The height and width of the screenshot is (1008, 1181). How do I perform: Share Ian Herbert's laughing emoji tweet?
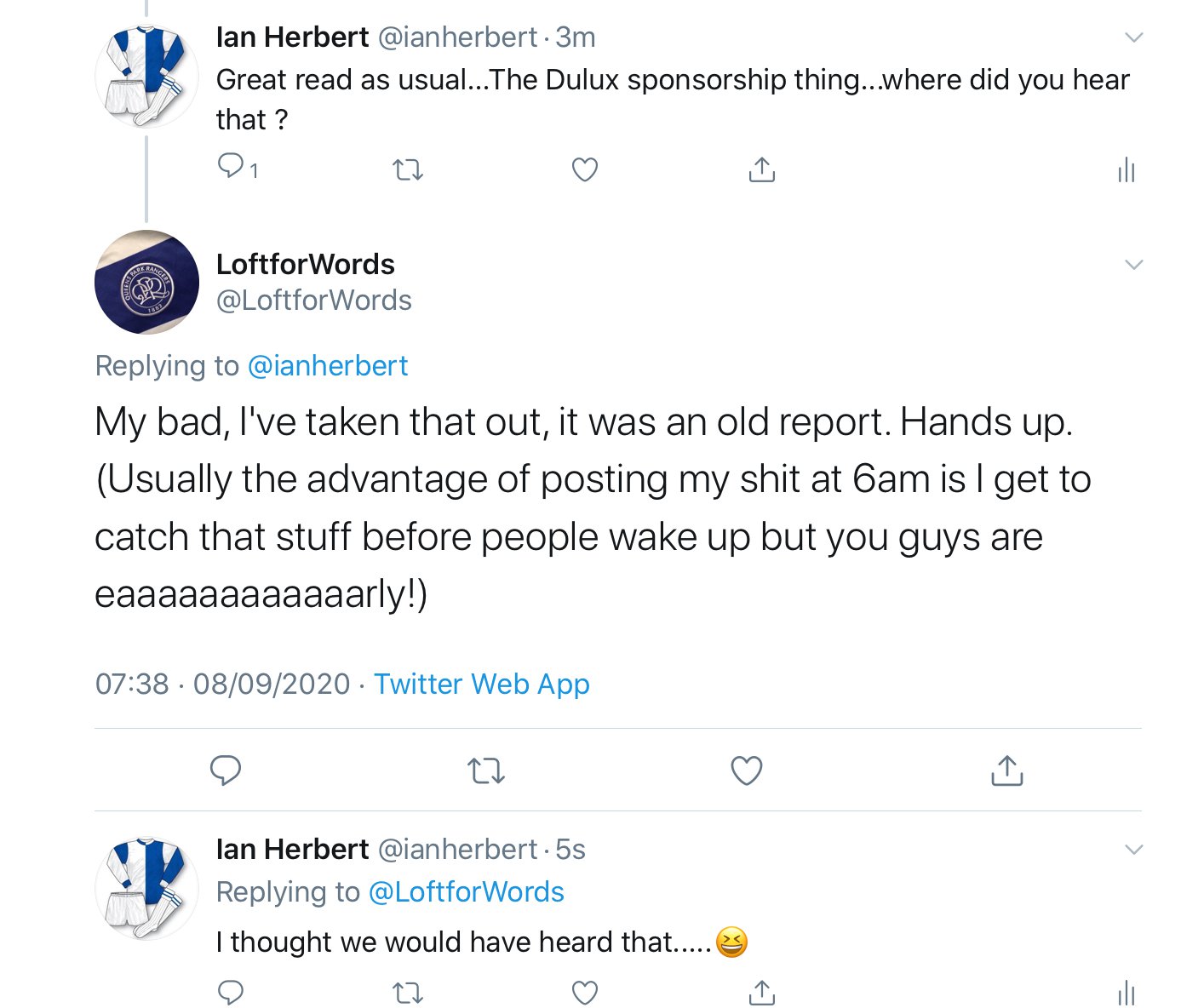click(761, 993)
